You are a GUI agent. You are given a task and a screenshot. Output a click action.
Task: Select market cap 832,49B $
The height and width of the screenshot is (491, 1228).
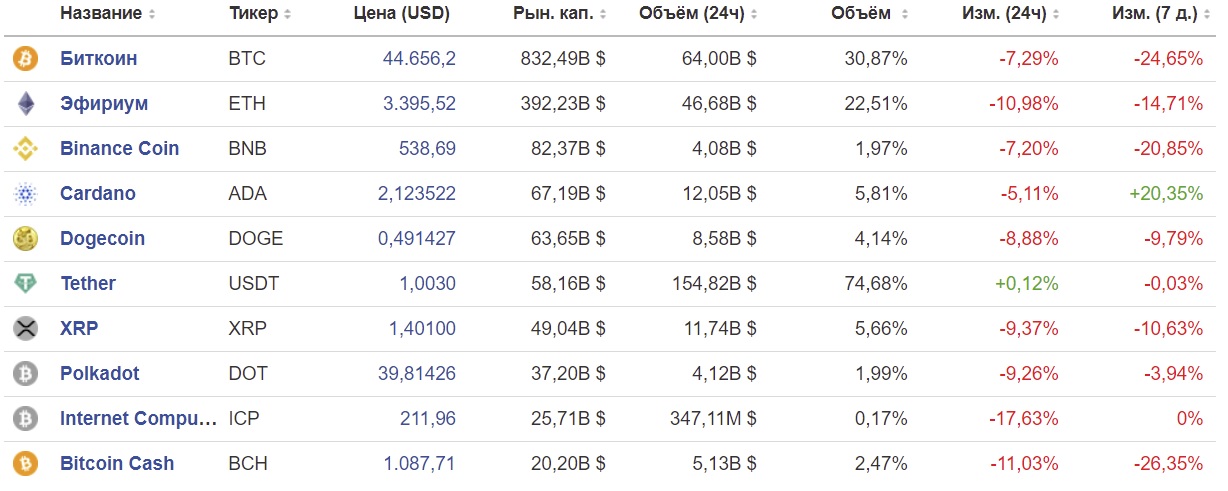coord(563,59)
